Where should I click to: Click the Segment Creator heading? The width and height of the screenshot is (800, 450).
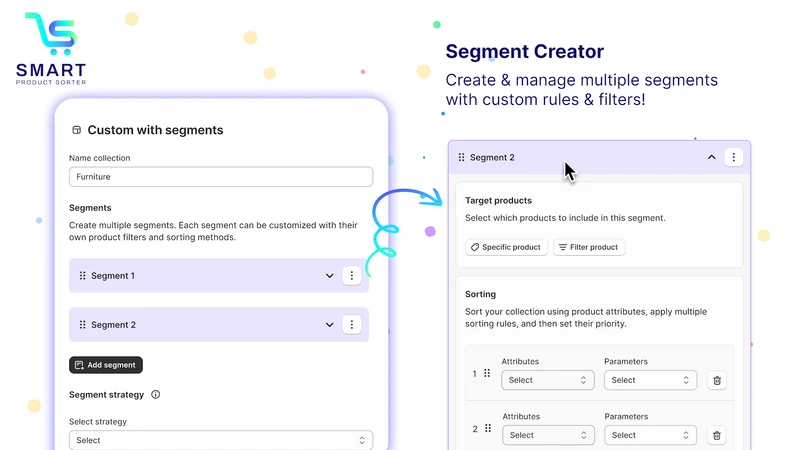[x=524, y=52]
